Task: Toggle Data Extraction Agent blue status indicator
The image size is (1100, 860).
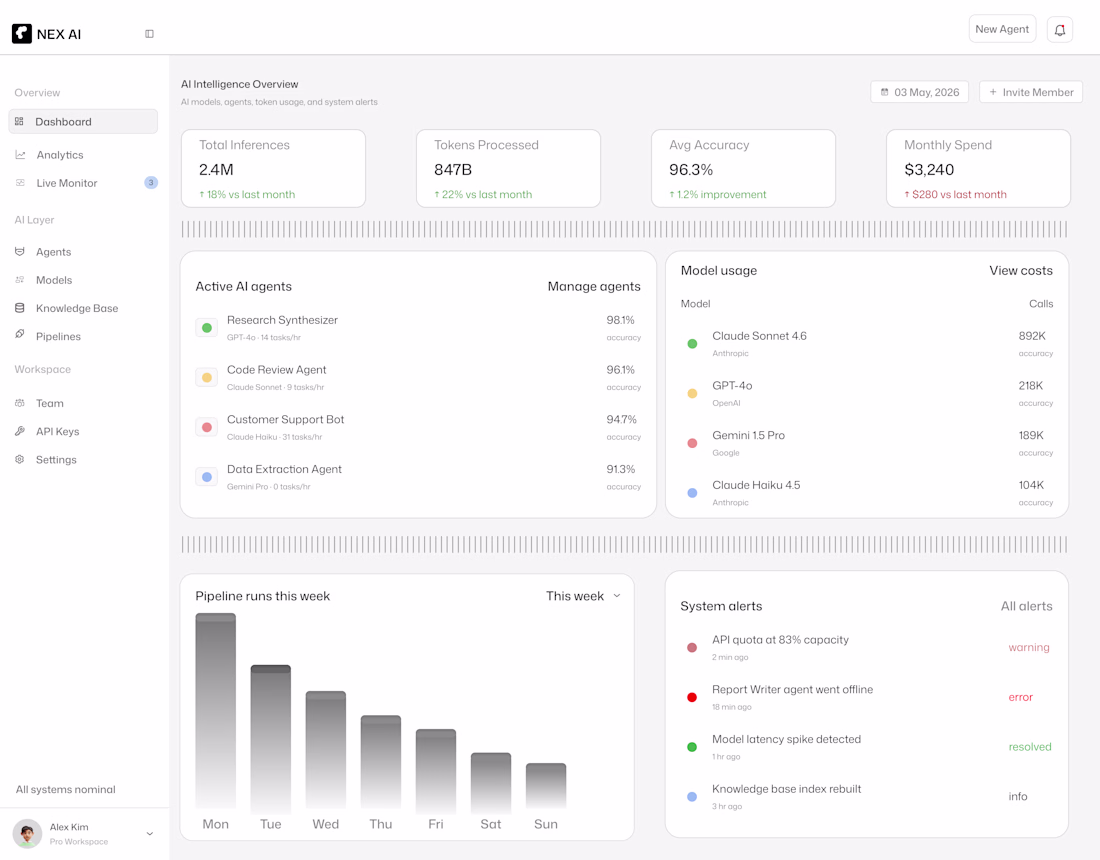Action: coord(207,477)
